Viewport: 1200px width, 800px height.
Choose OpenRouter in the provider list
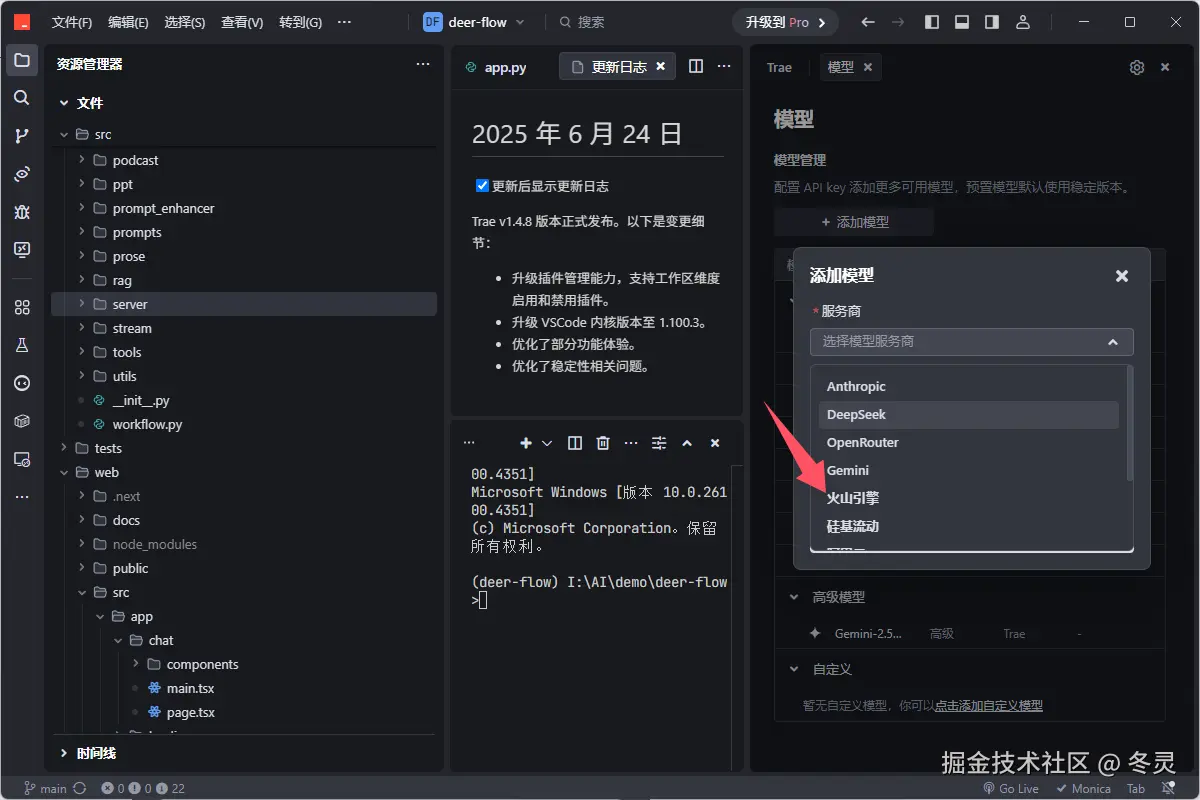point(968,442)
